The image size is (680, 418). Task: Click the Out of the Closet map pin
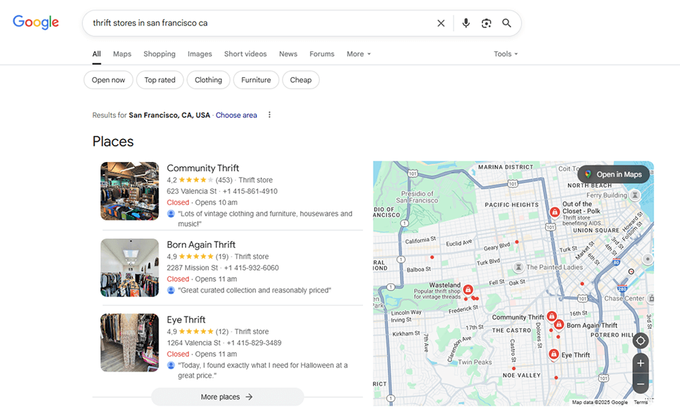click(554, 212)
